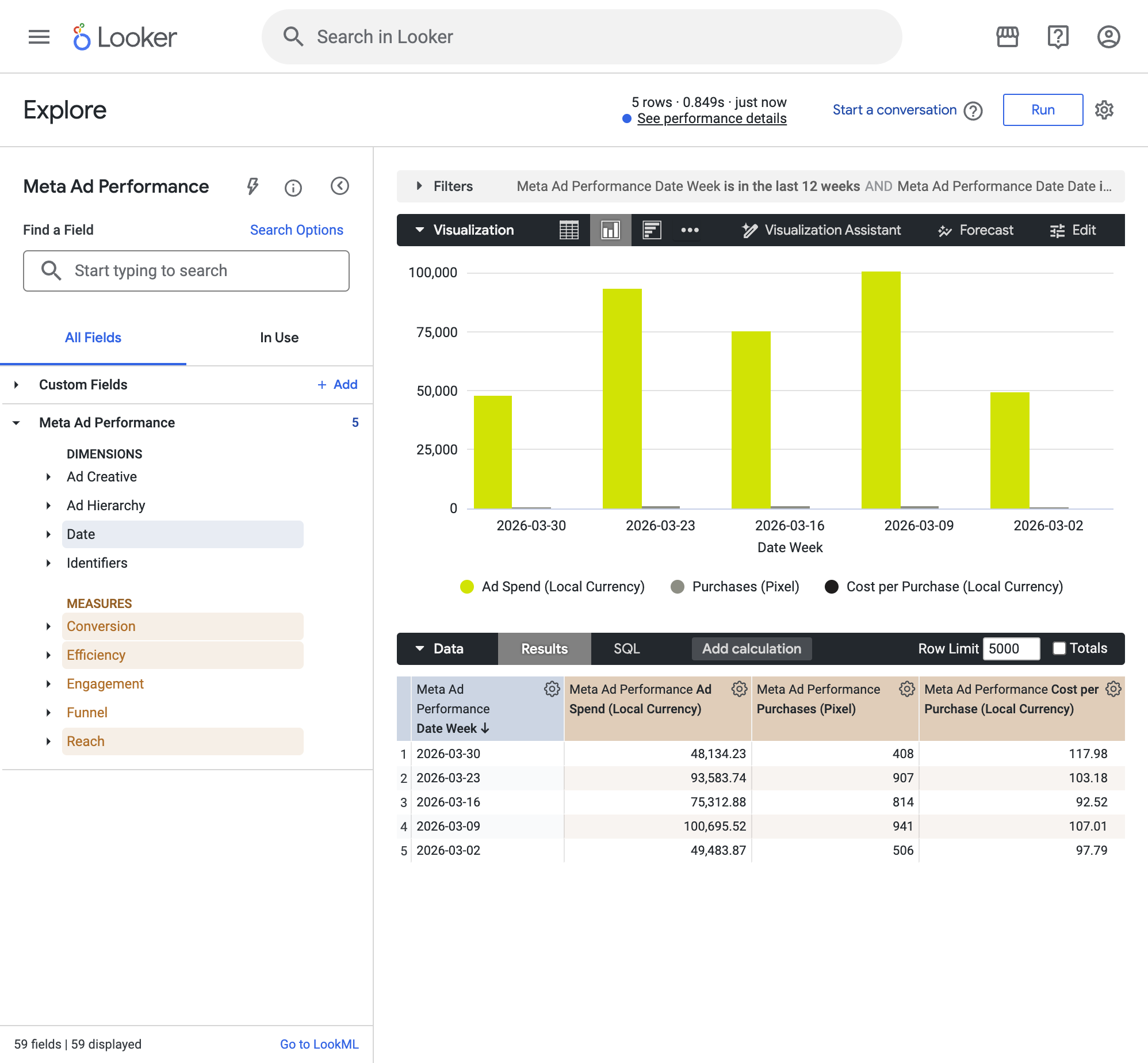Image resolution: width=1148 pixels, height=1063 pixels.
Task: Collapse the field picker panel
Action: click(340, 186)
